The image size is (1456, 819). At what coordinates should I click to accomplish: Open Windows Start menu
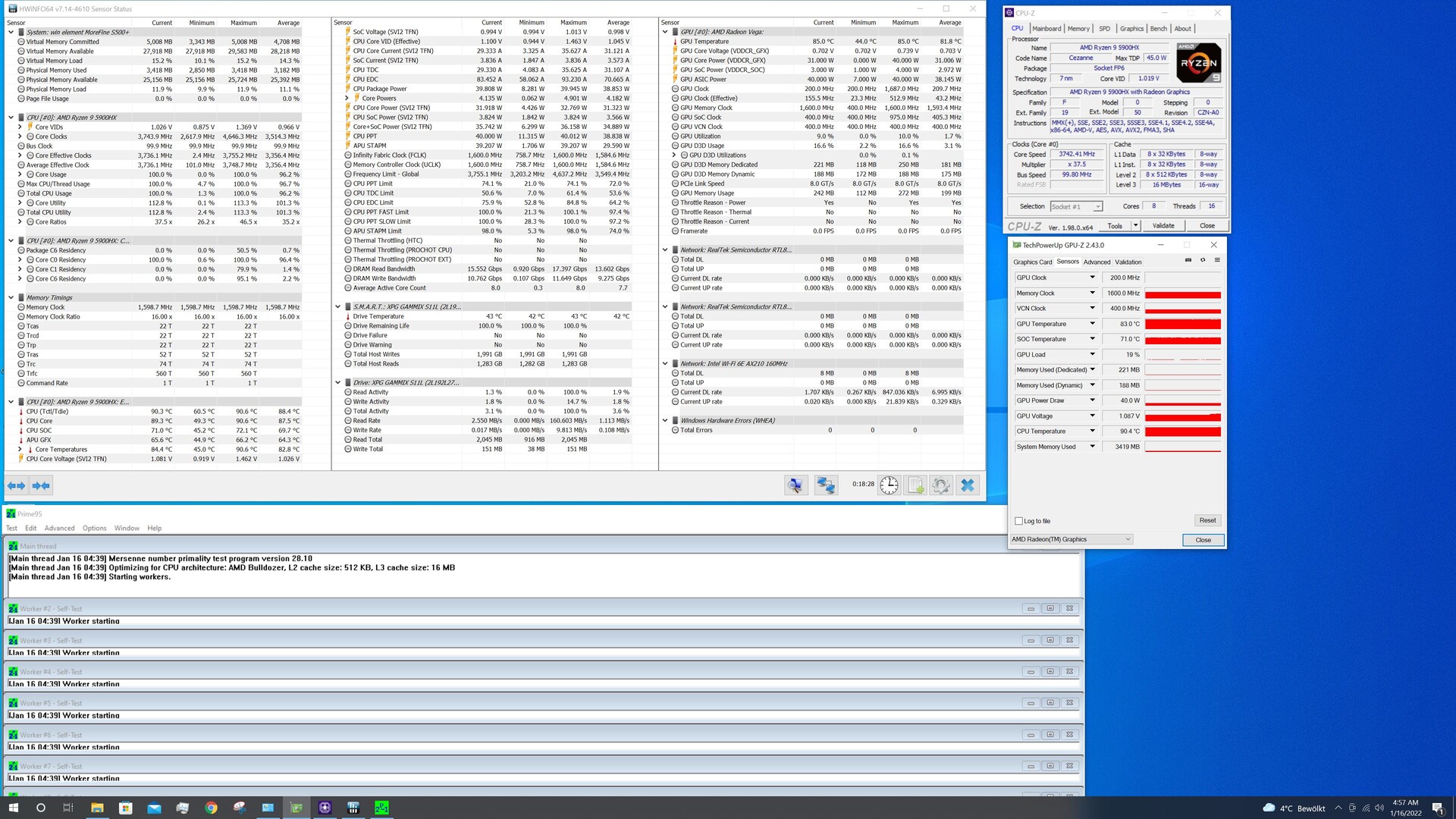pos(13,808)
